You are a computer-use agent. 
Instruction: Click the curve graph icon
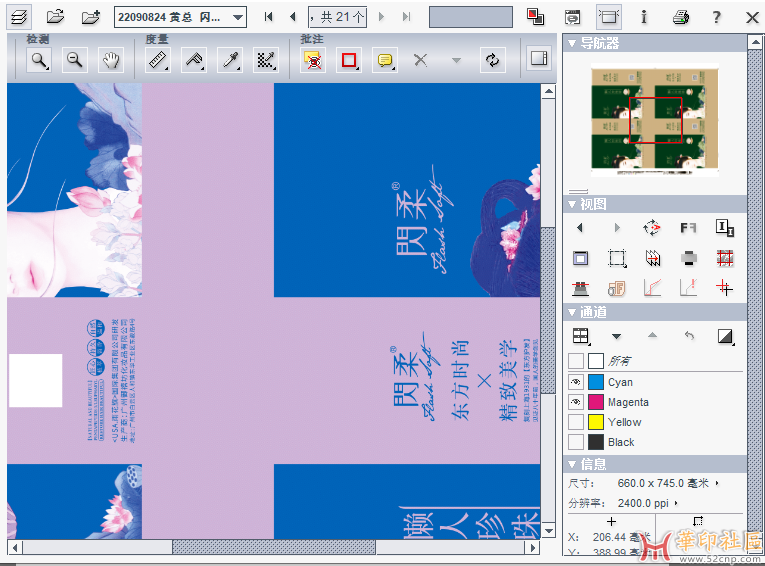tap(653, 288)
